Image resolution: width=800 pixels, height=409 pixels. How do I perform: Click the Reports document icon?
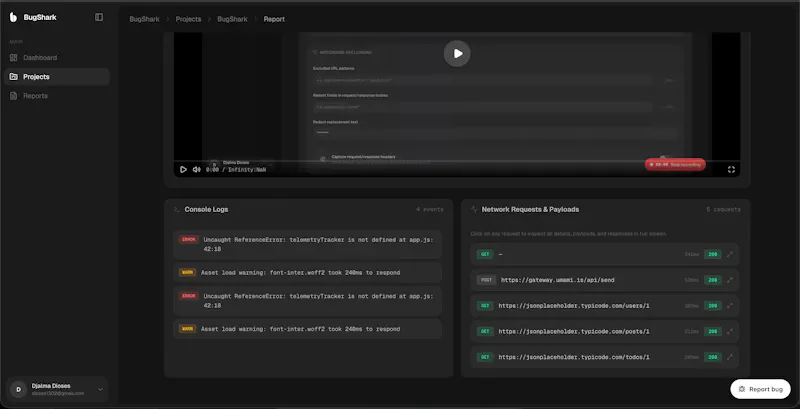(x=14, y=96)
